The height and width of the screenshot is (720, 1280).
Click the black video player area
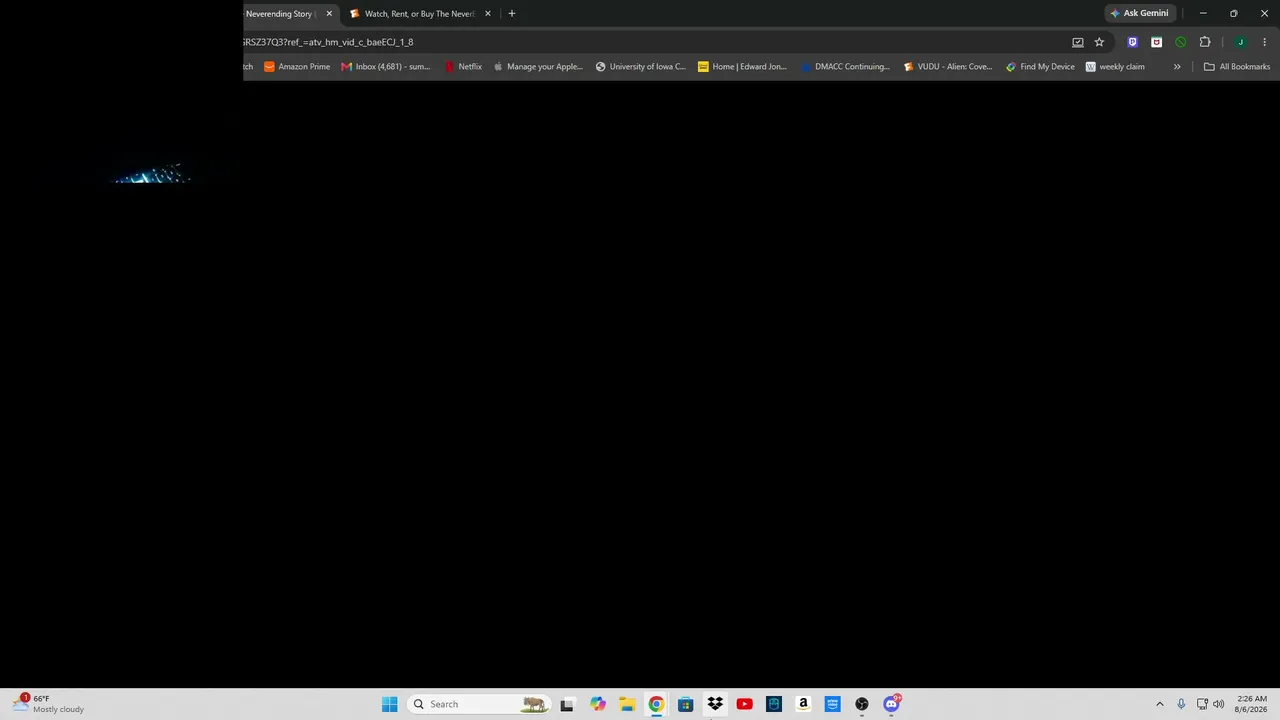click(x=640, y=384)
